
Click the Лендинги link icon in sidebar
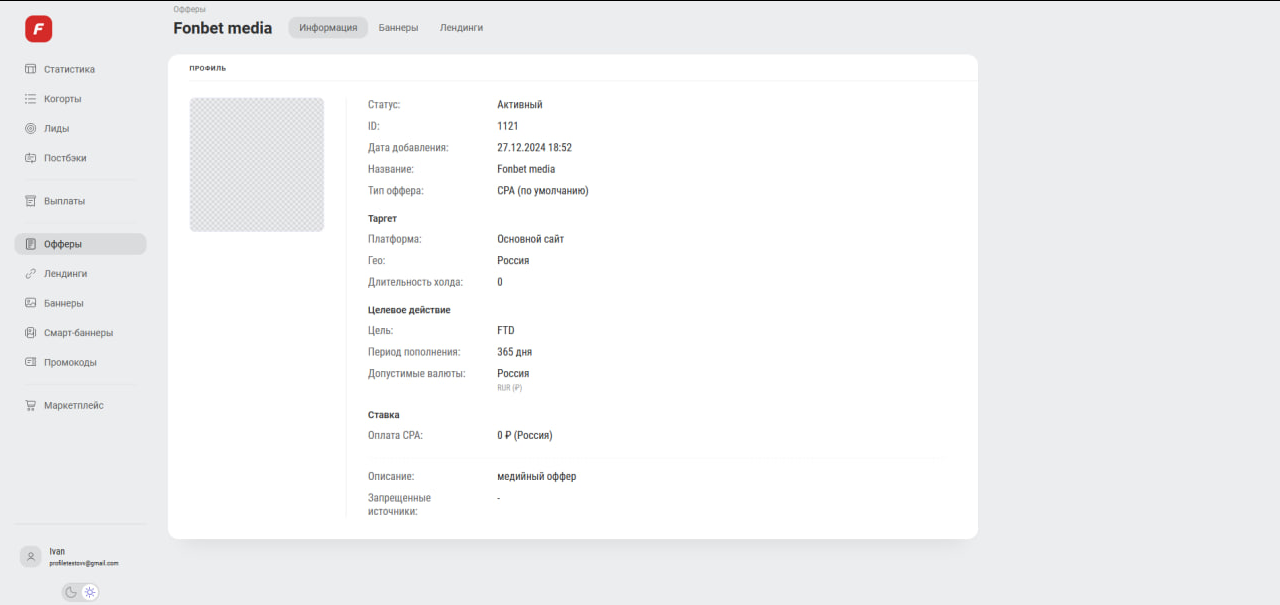(31, 273)
